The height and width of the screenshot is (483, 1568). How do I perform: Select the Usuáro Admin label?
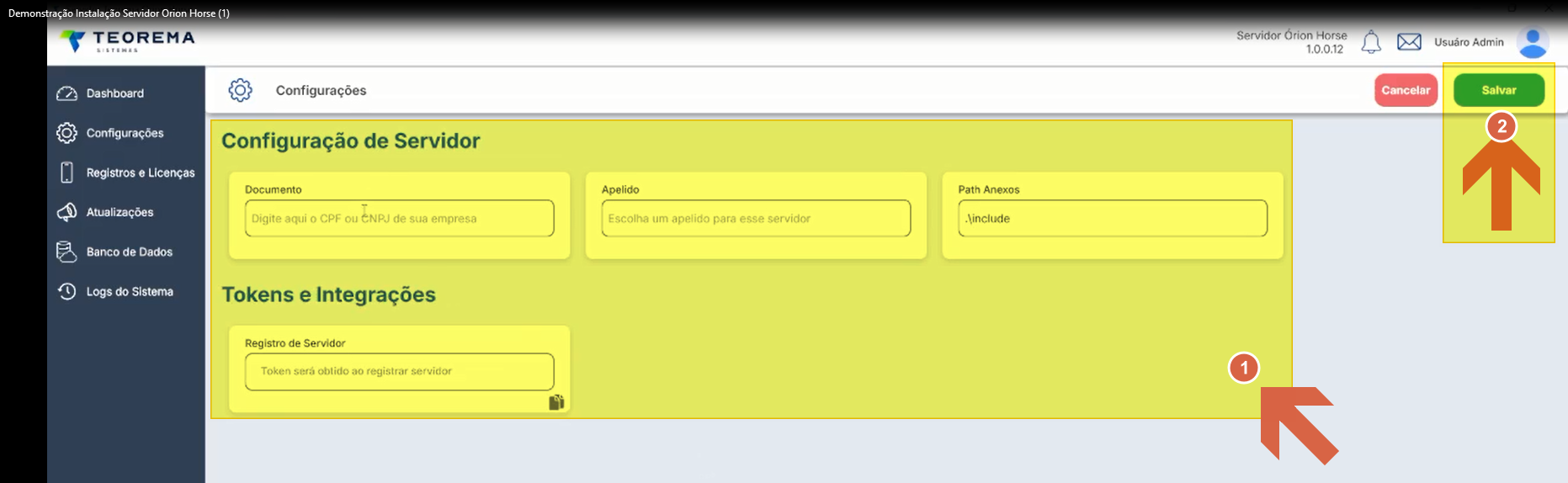[x=1469, y=42]
